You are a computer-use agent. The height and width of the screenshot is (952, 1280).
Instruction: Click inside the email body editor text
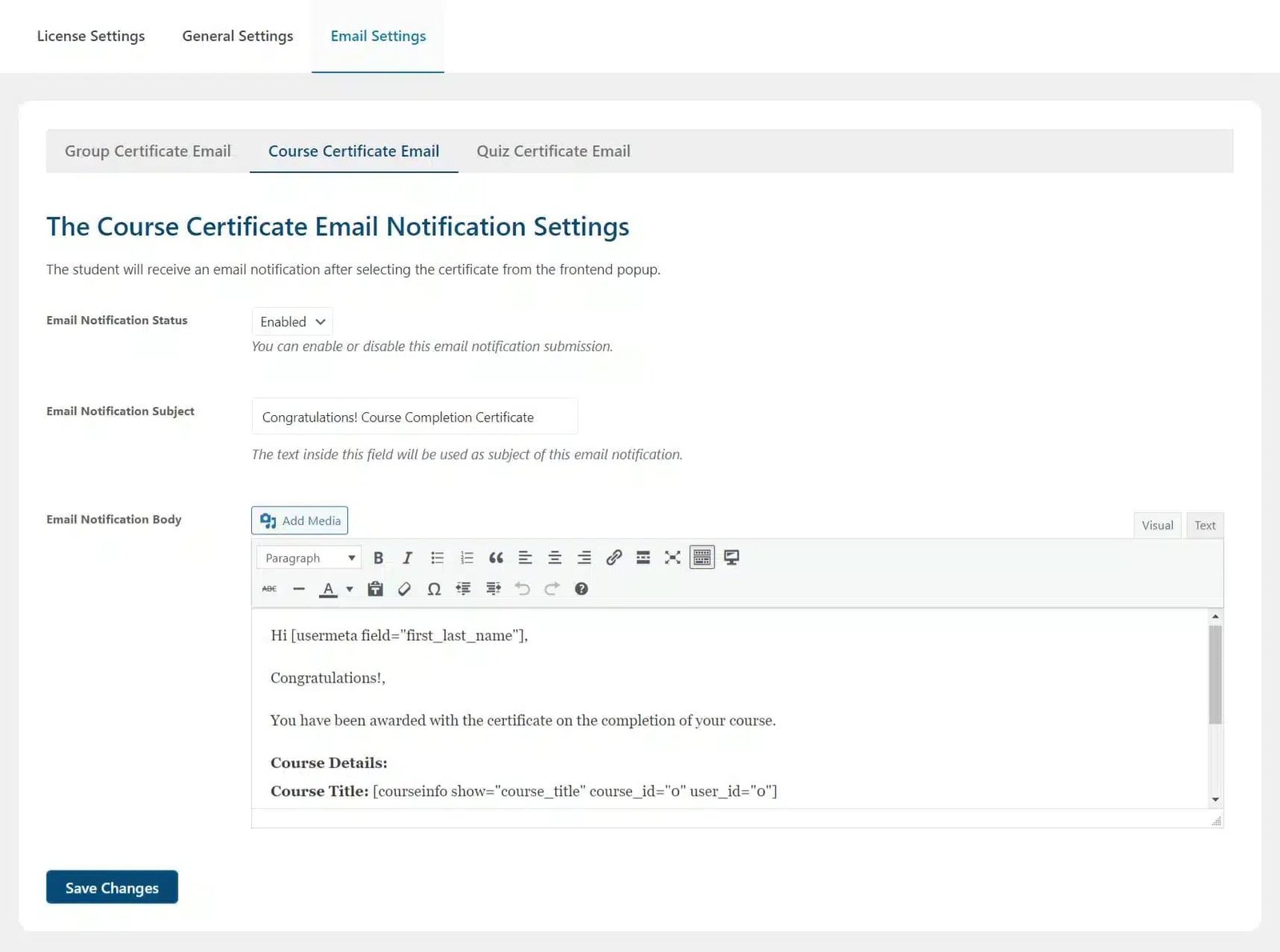click(730, 708)
